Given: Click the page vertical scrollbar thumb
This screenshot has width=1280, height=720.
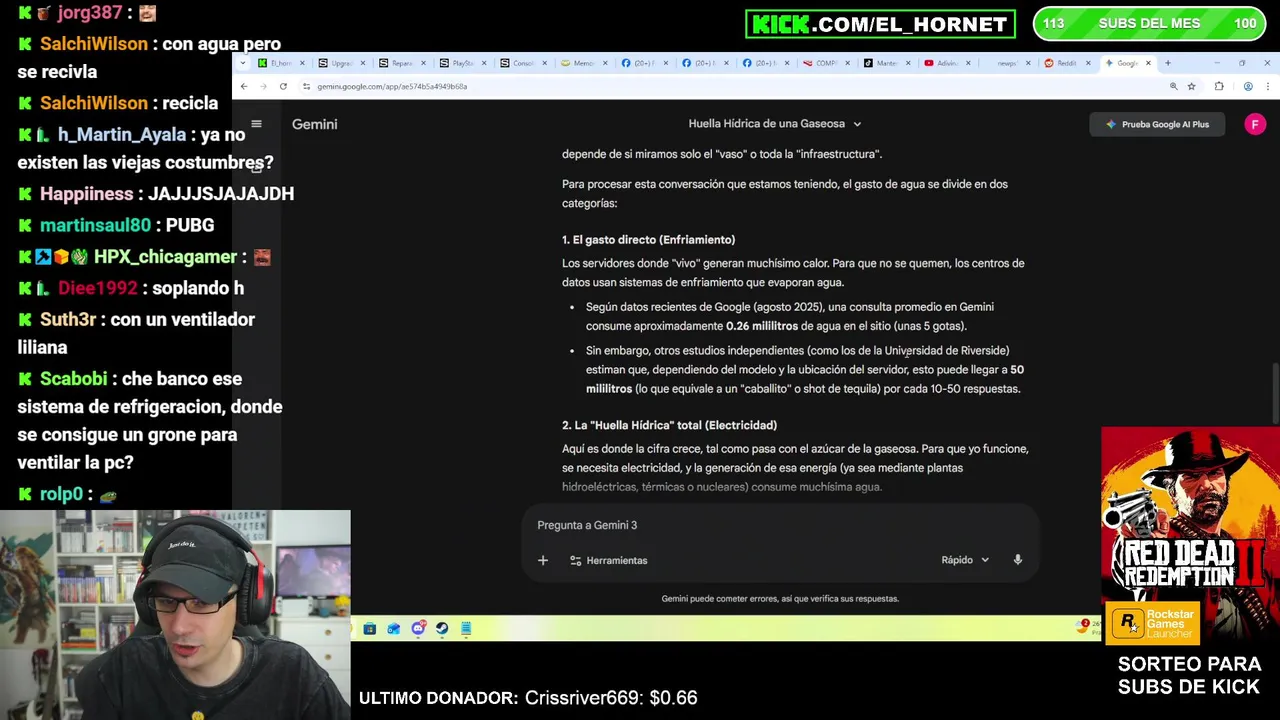Looking at the screenshot, I should (x=1275, y=394).
